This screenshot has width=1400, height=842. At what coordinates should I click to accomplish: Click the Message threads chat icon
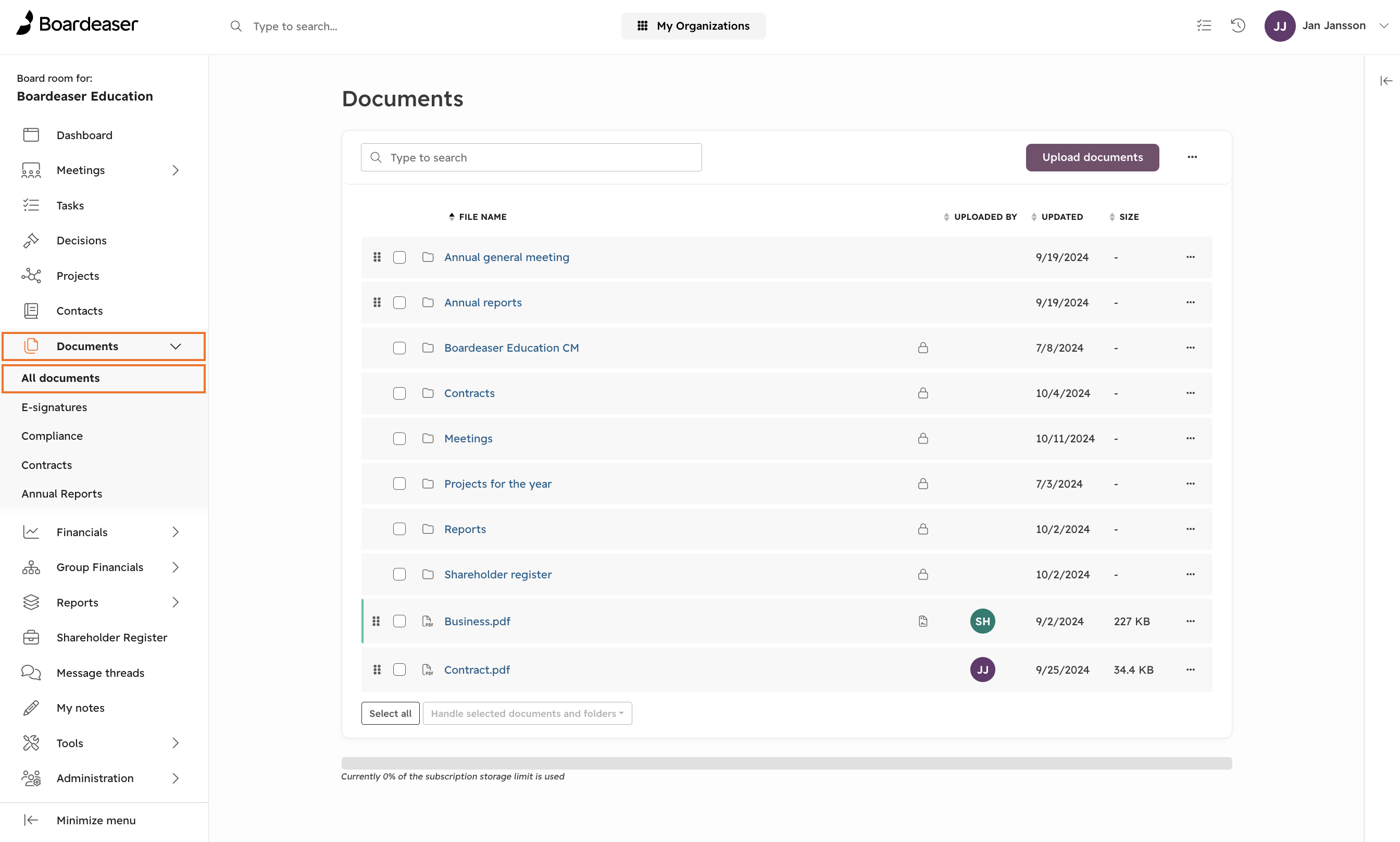click(x=31, y=672)
